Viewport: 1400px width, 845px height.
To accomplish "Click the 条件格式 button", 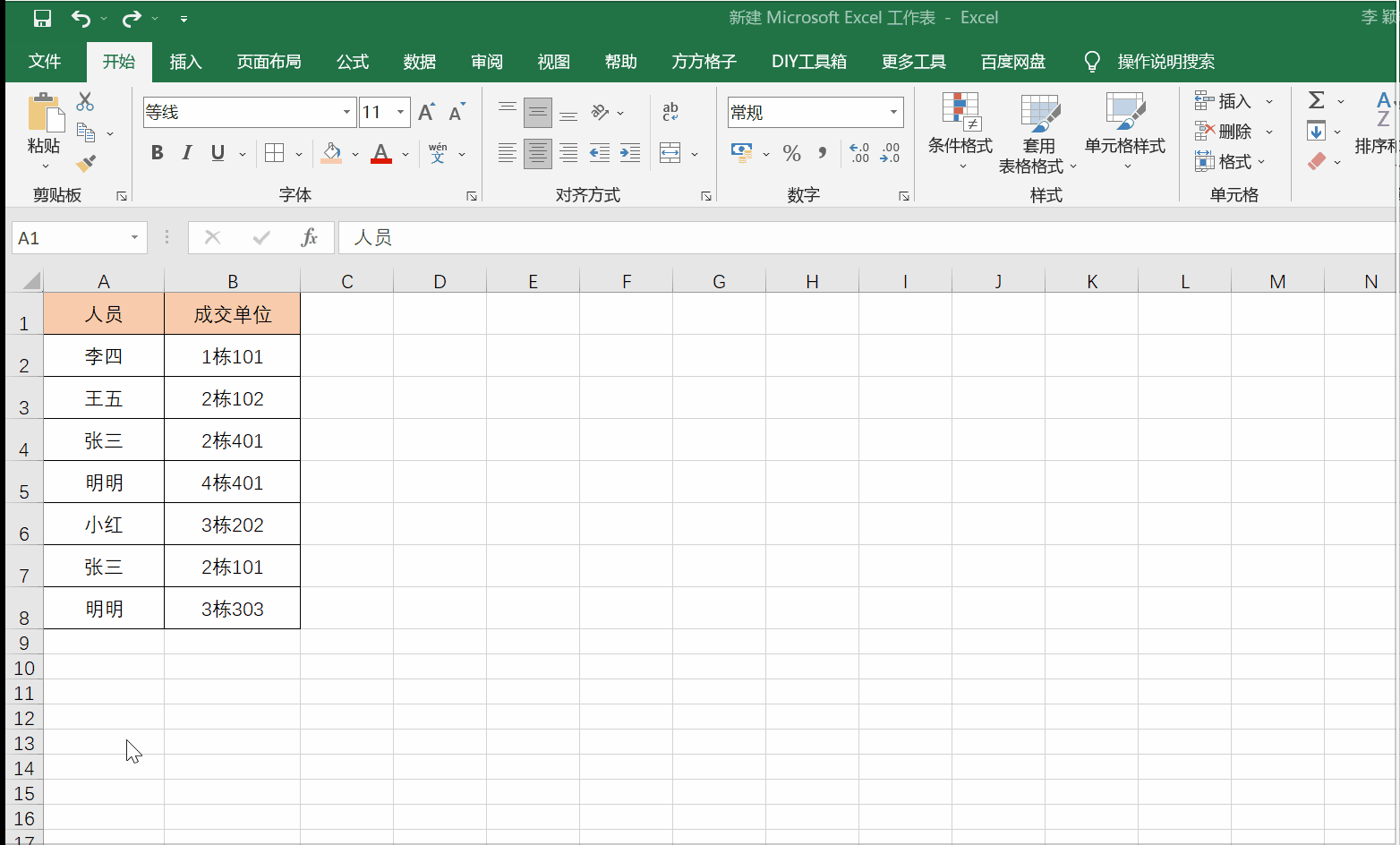I will pyautogui.click(x=960, y=130).
